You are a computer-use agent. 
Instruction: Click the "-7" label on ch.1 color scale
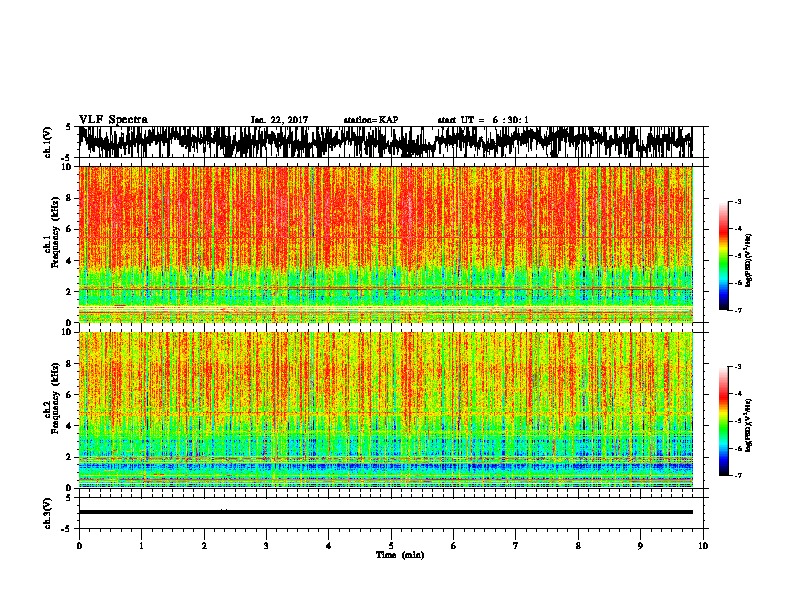(737, 310)
